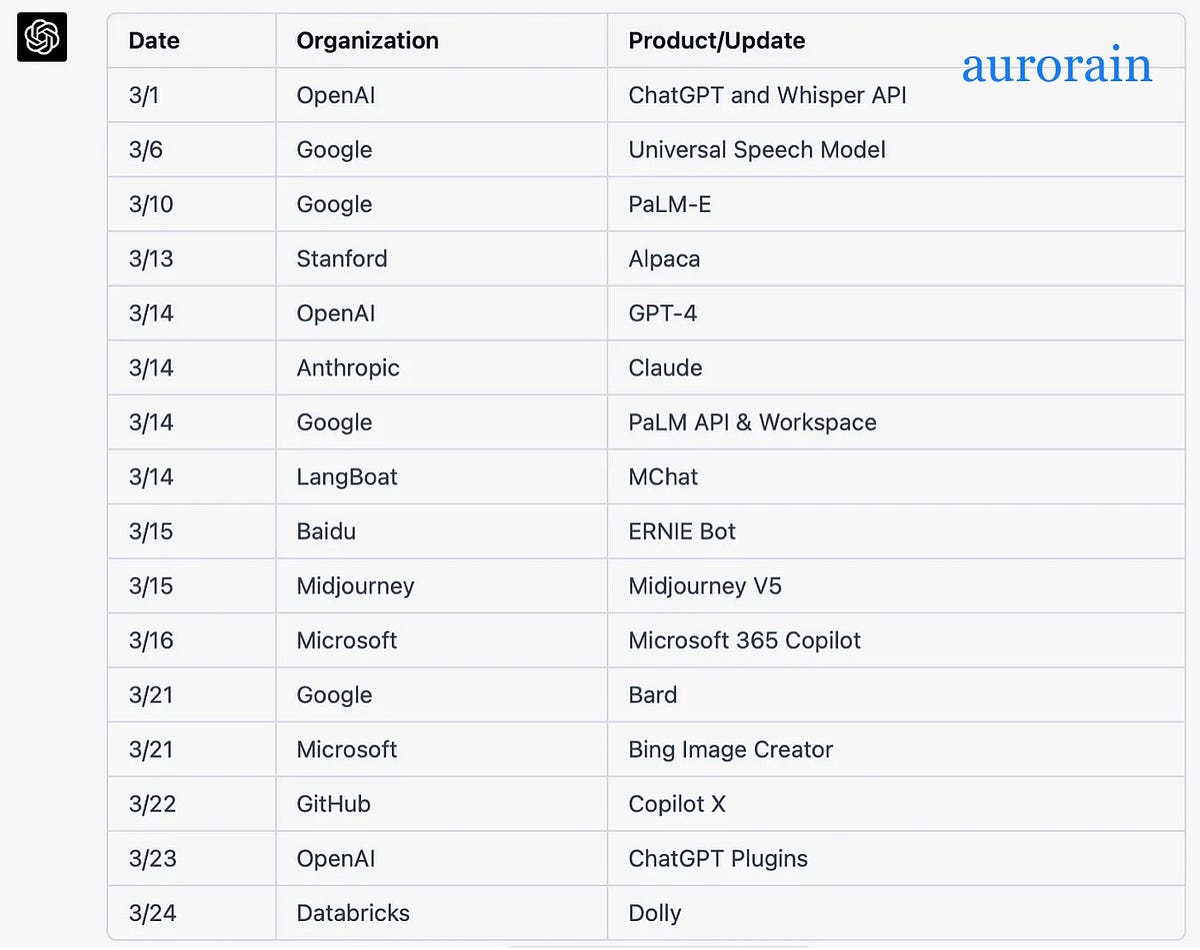This screenshot has width=1200, height=950.
Task: Click the Alpaca product entry
Action: coord(664,259)
